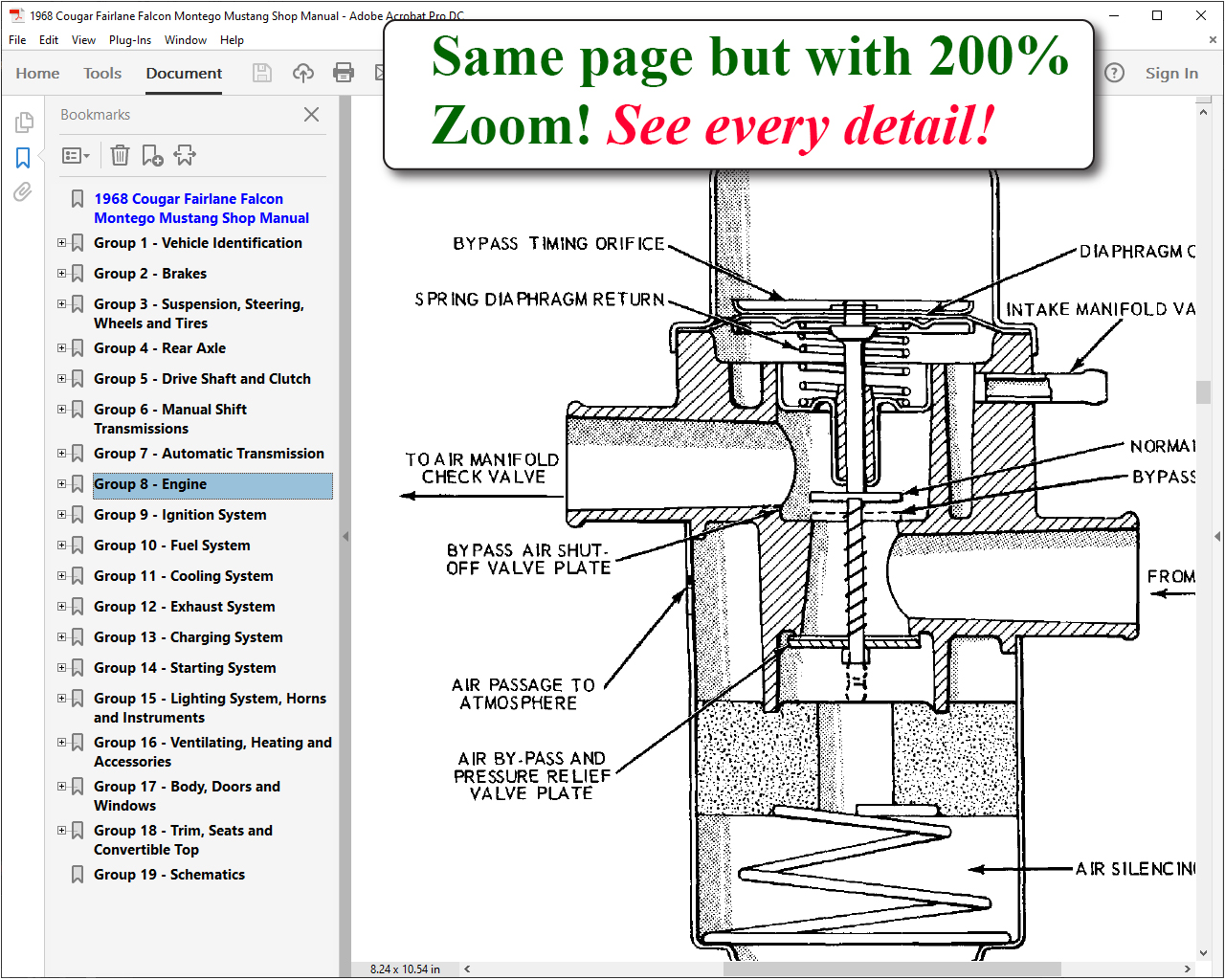Click the New bookmark icon

tap(152, 155)
